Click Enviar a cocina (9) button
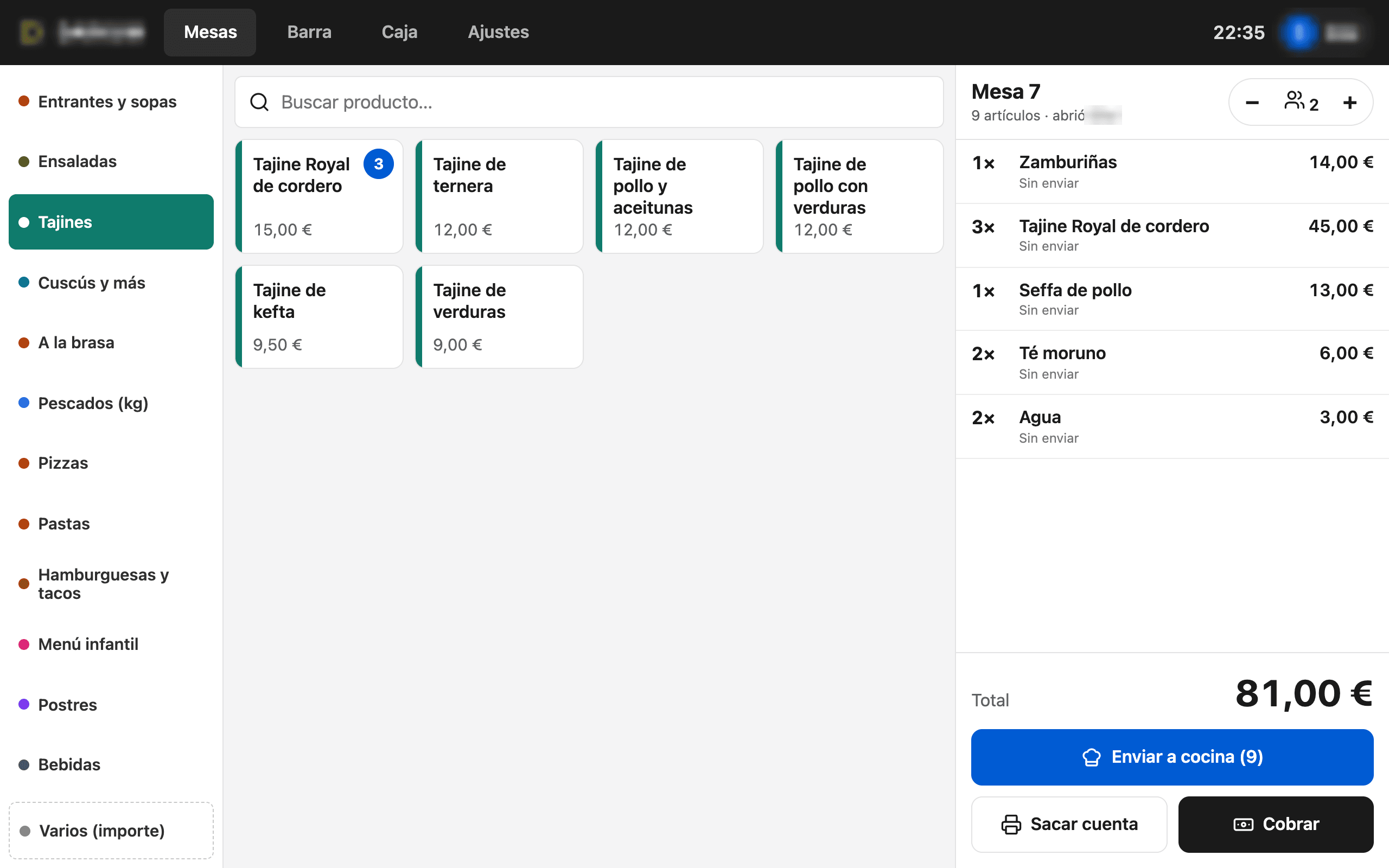This screenshot has width=1389, height=868. 1172,757
